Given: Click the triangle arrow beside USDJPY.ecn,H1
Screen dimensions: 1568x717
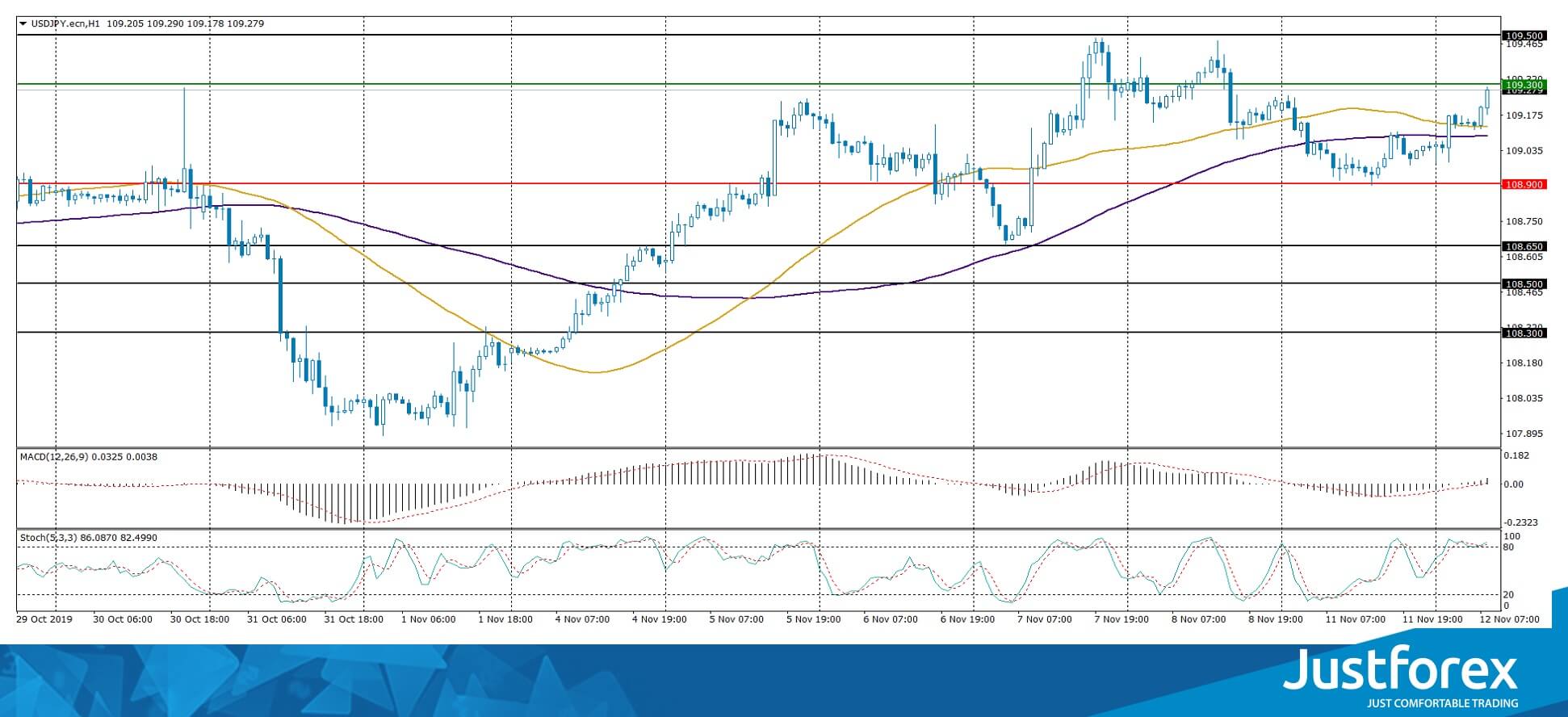Looking at the screenshot, I should 23,24.
